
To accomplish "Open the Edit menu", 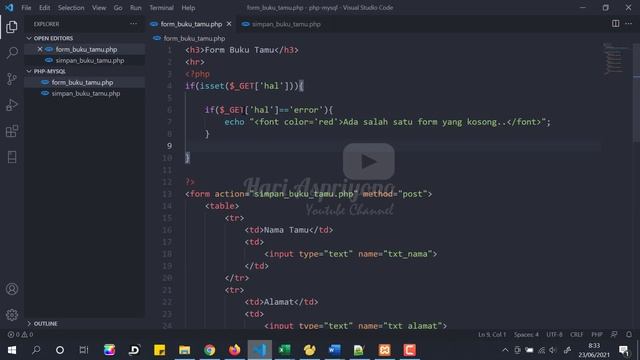I will (44, 8).
